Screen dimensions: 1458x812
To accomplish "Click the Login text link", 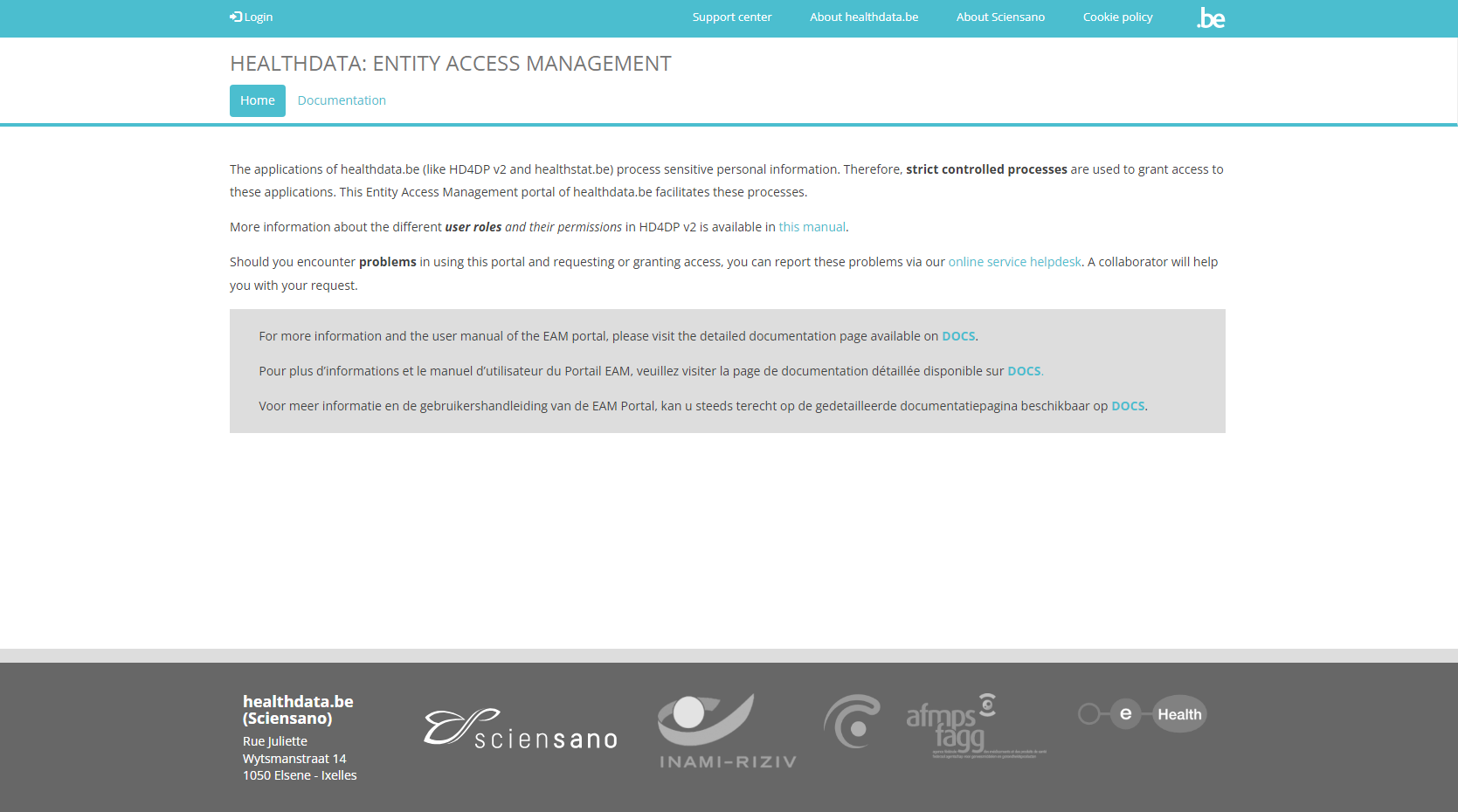I will pyautogui.click(x=259, y=17).
